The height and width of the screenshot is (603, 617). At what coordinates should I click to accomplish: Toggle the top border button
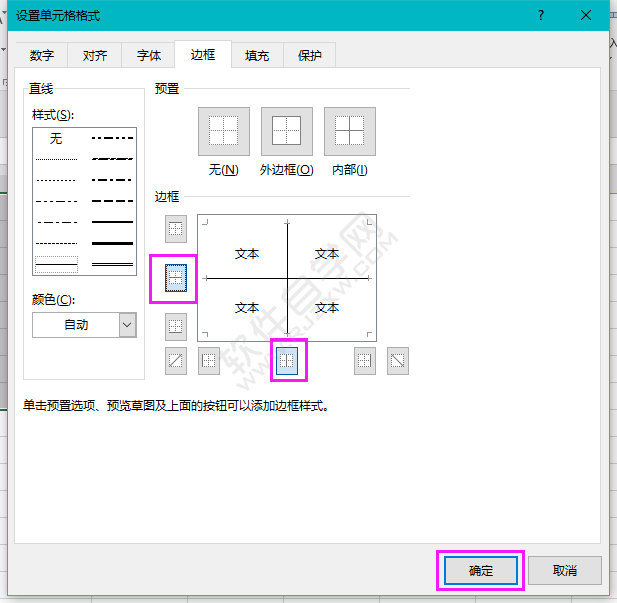tap(175, 229)
